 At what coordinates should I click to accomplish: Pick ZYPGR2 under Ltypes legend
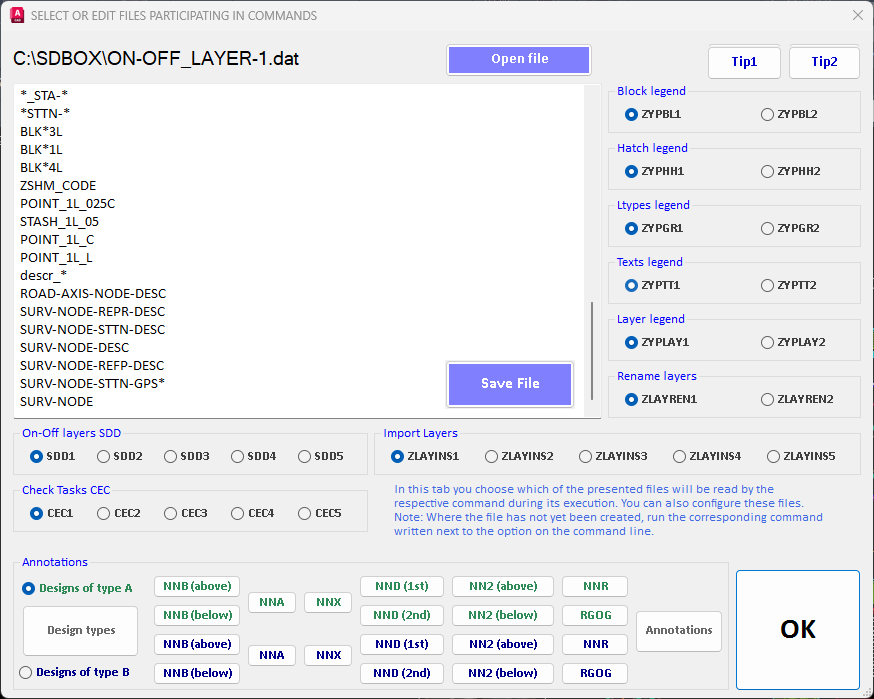[790, 228]
